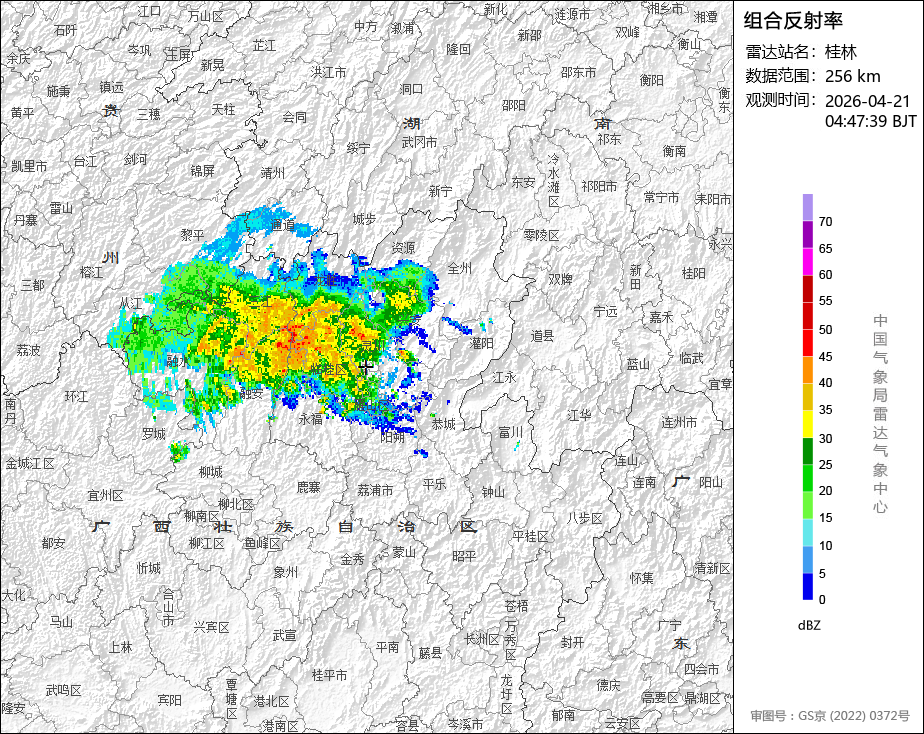Click the 全州 label on the map
This screenshot has width=924, height=734.
[460, 269]
